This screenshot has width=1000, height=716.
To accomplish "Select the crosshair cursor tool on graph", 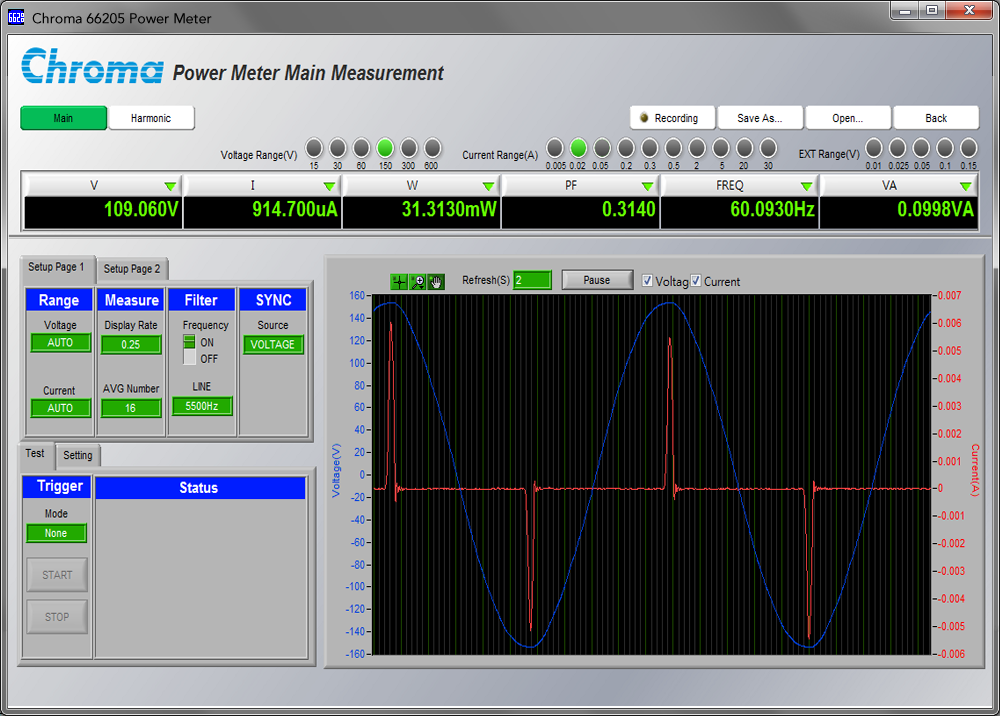I will (399, 282).
